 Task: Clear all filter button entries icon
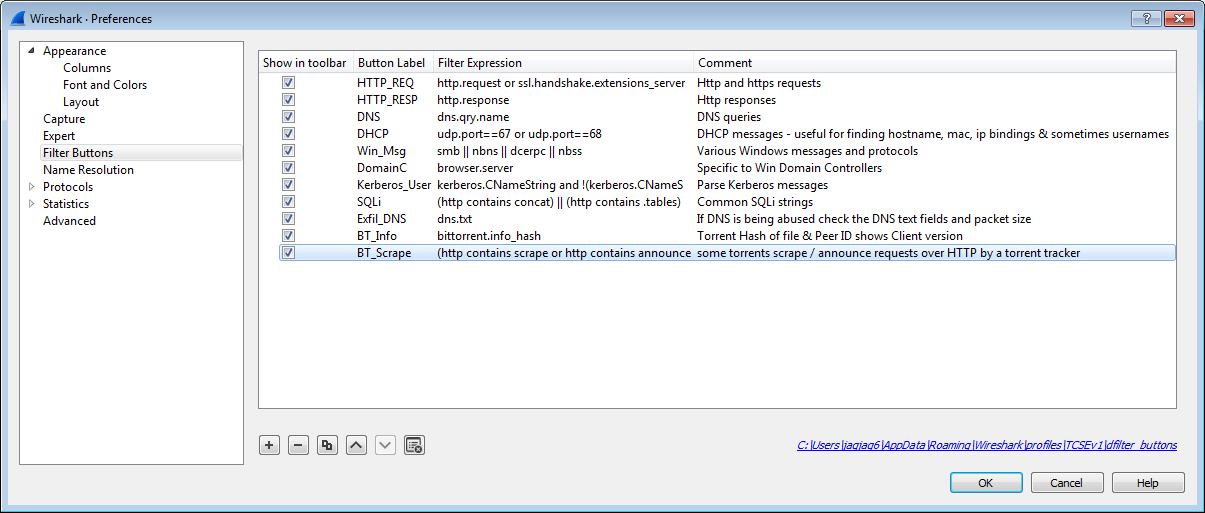click(x=415, y=445)
